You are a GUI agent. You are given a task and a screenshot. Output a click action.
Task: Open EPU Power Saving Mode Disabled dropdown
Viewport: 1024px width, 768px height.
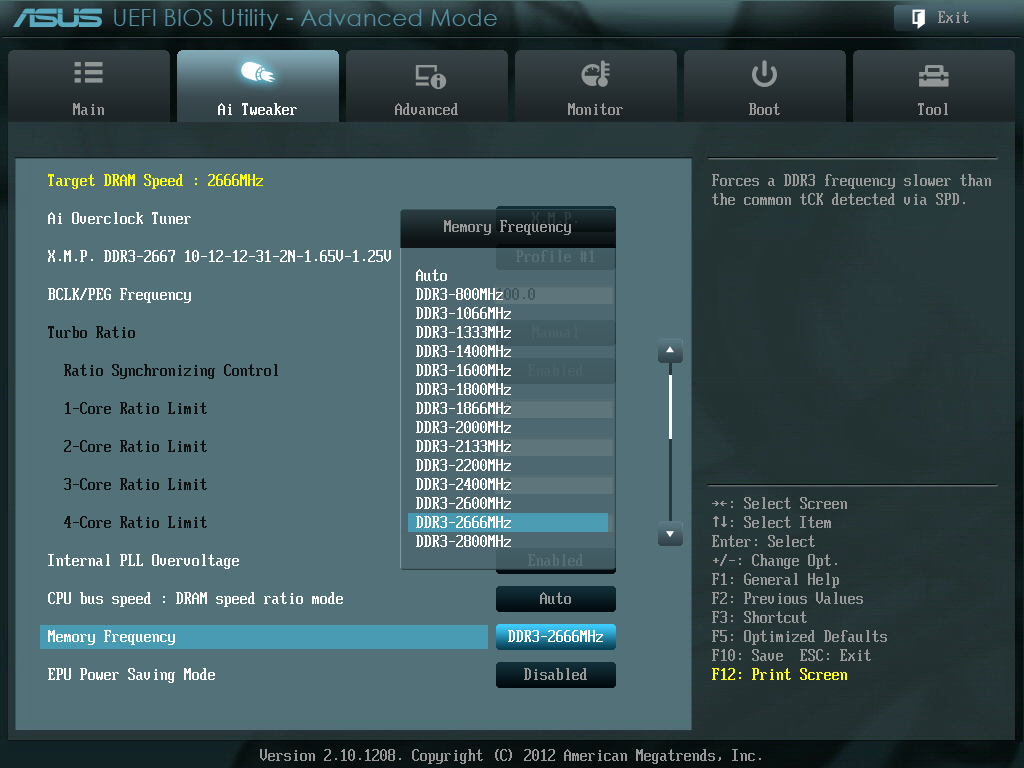click(x=556, y=675)
